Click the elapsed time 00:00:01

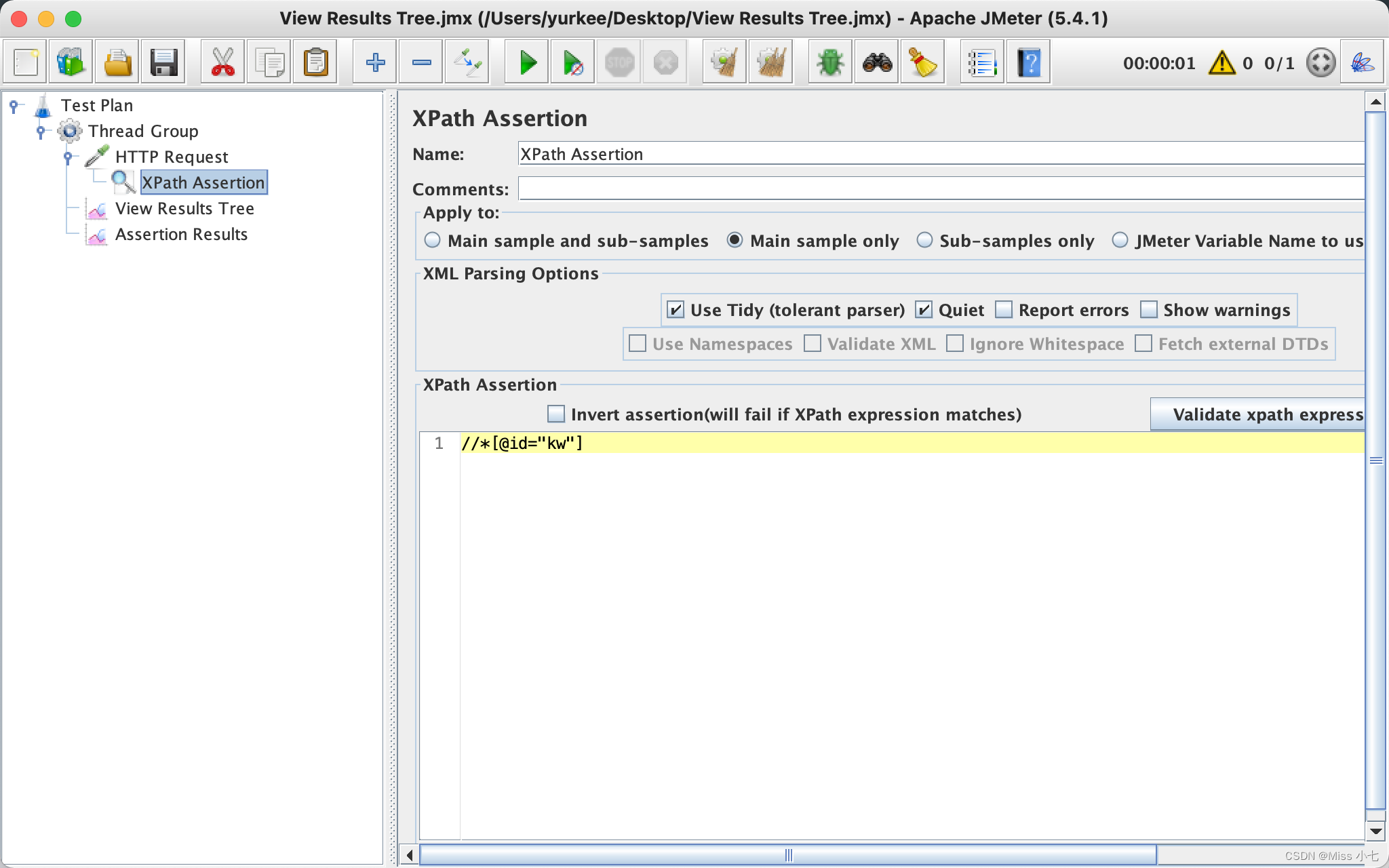click(x=1158, y=63)
